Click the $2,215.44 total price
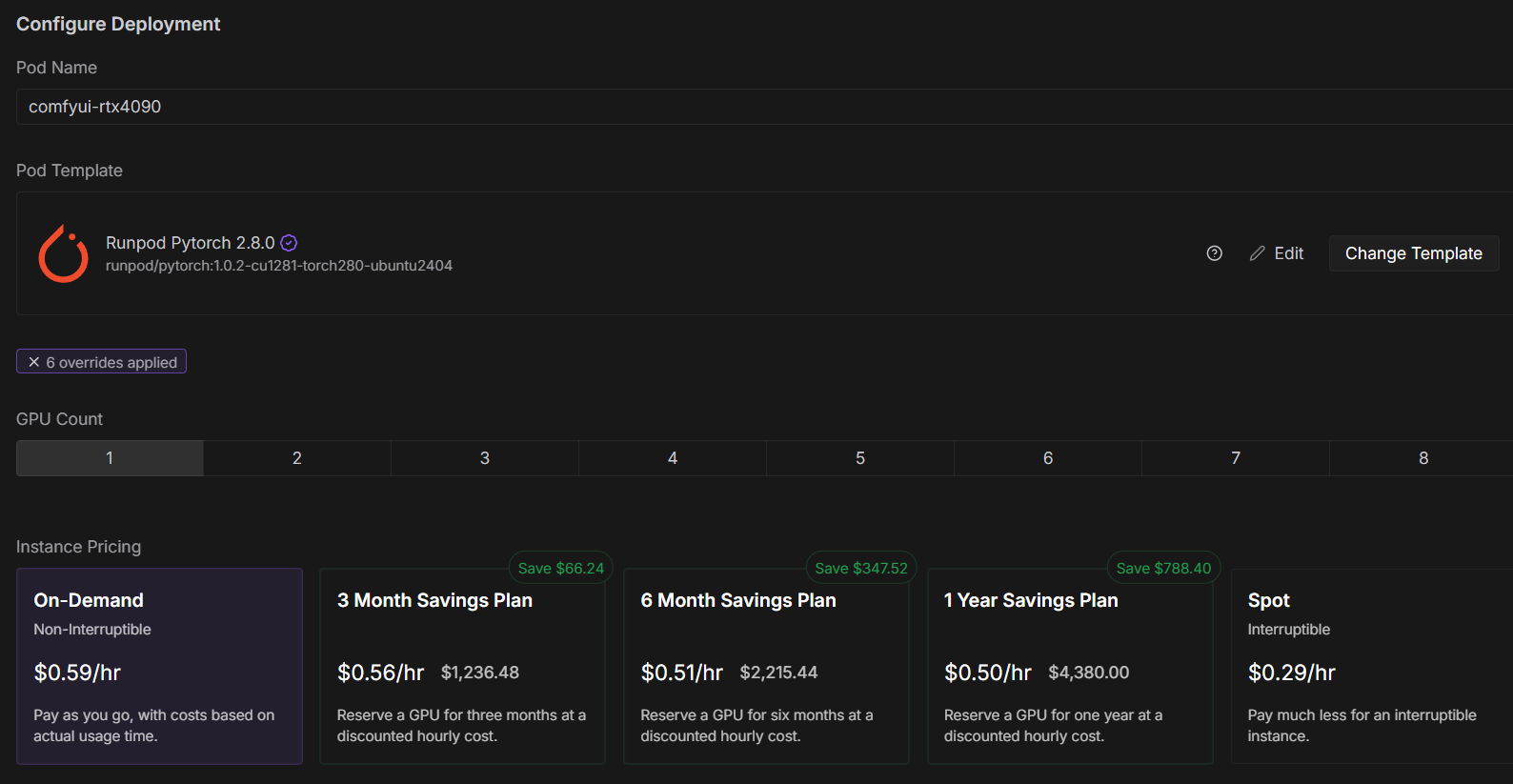1513x784 pixels. 779,673
